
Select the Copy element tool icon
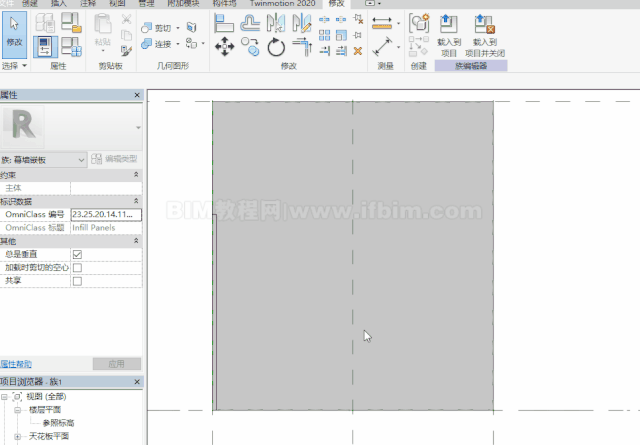pos(250,47)
